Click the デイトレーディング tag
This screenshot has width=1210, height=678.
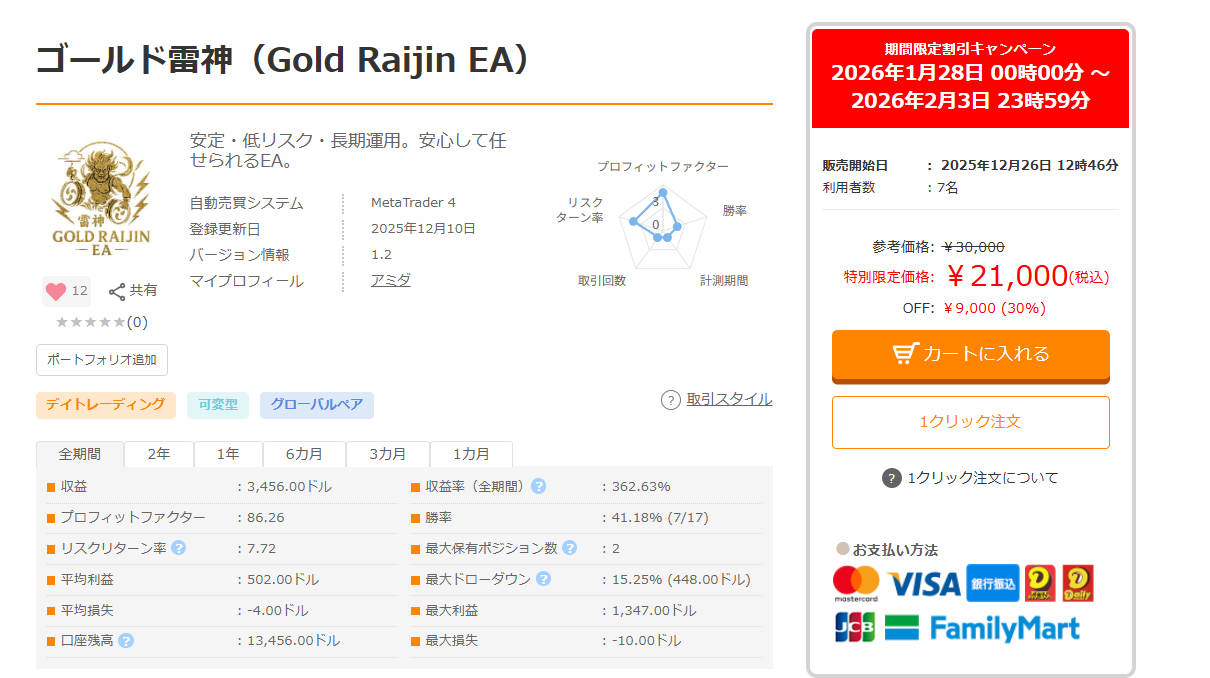pos(106,405)
